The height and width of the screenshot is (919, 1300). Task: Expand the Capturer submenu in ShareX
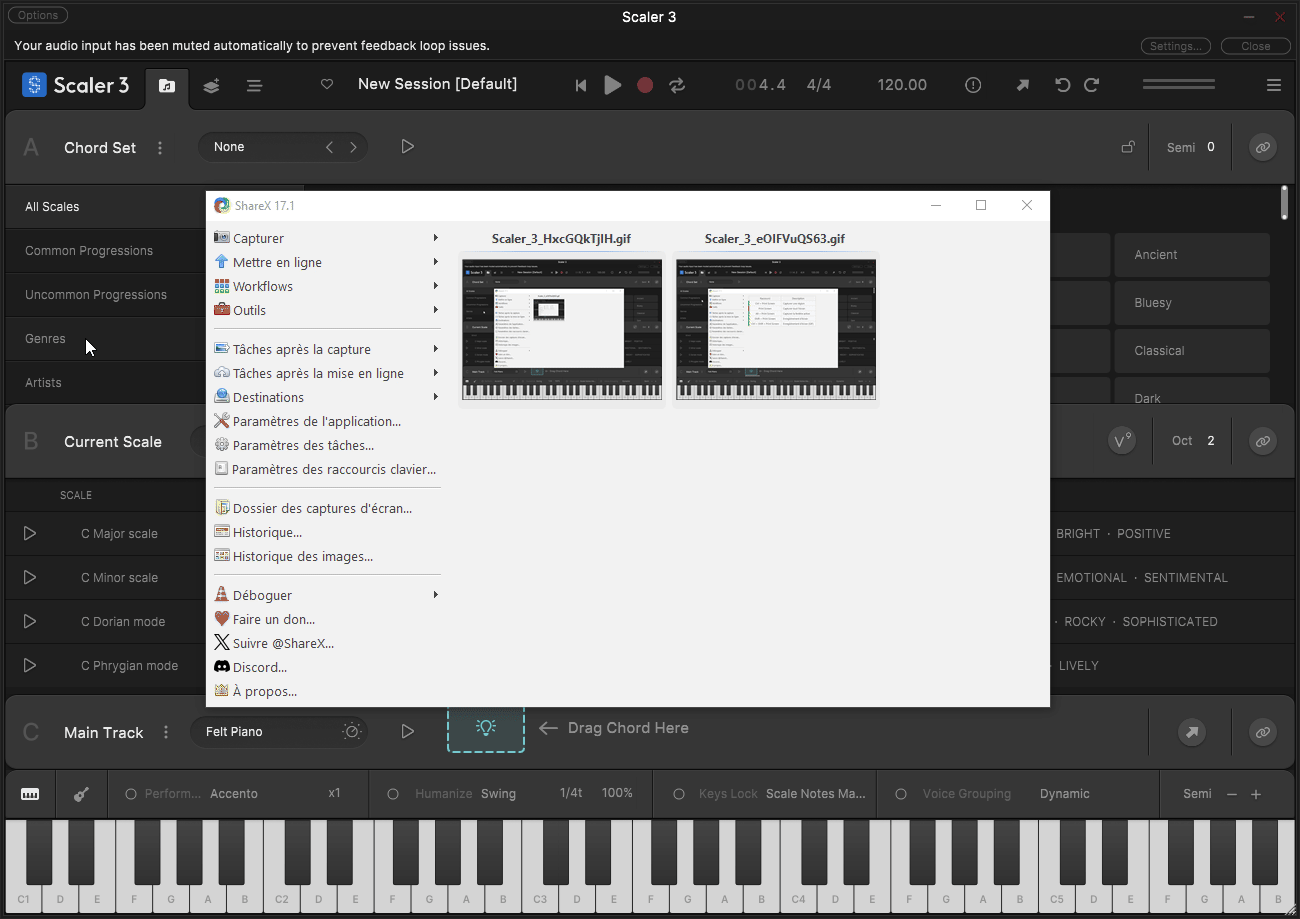327,238
